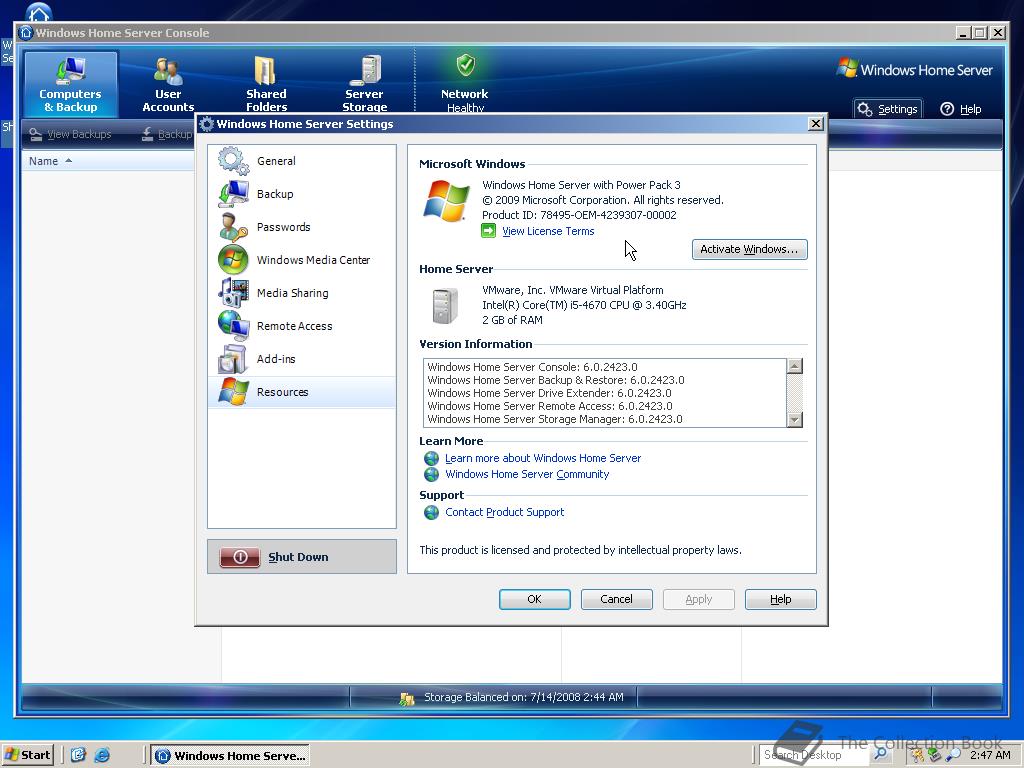Click the Remote Access globe icon
This screenshot has height=768, width=1024.
tap(233, 326)
